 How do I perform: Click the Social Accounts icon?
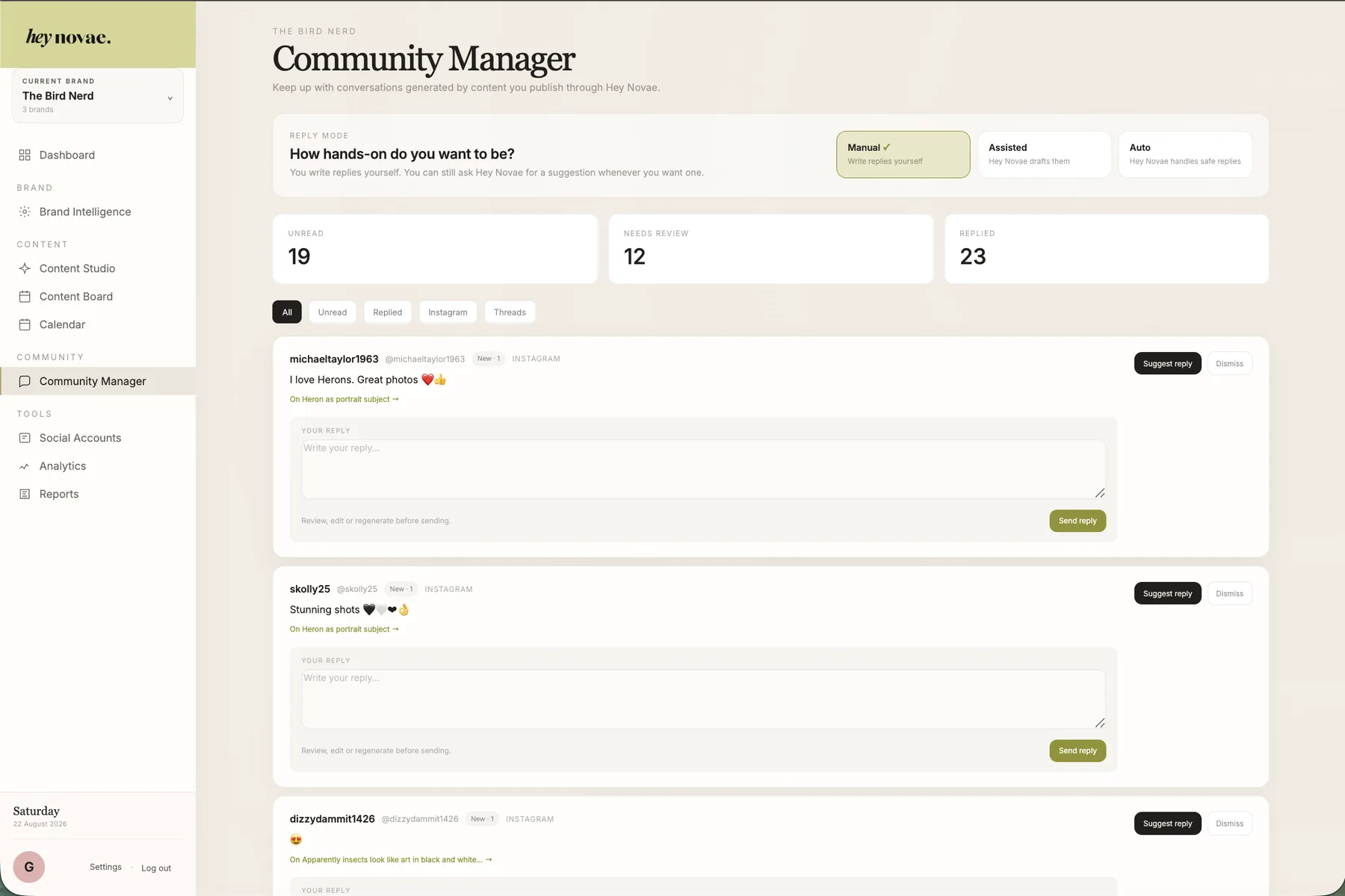(x=25, y=438)
